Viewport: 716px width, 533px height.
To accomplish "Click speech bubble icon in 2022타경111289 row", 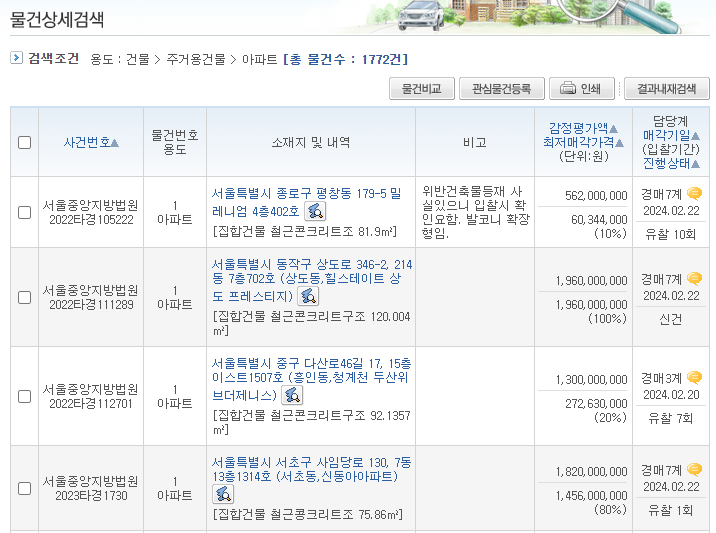I will tap(695, 279).
